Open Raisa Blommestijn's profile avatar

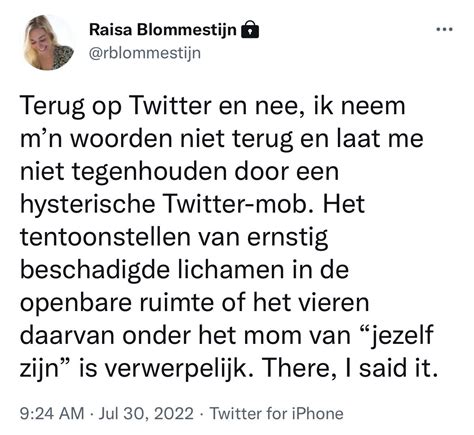point(48,42)
